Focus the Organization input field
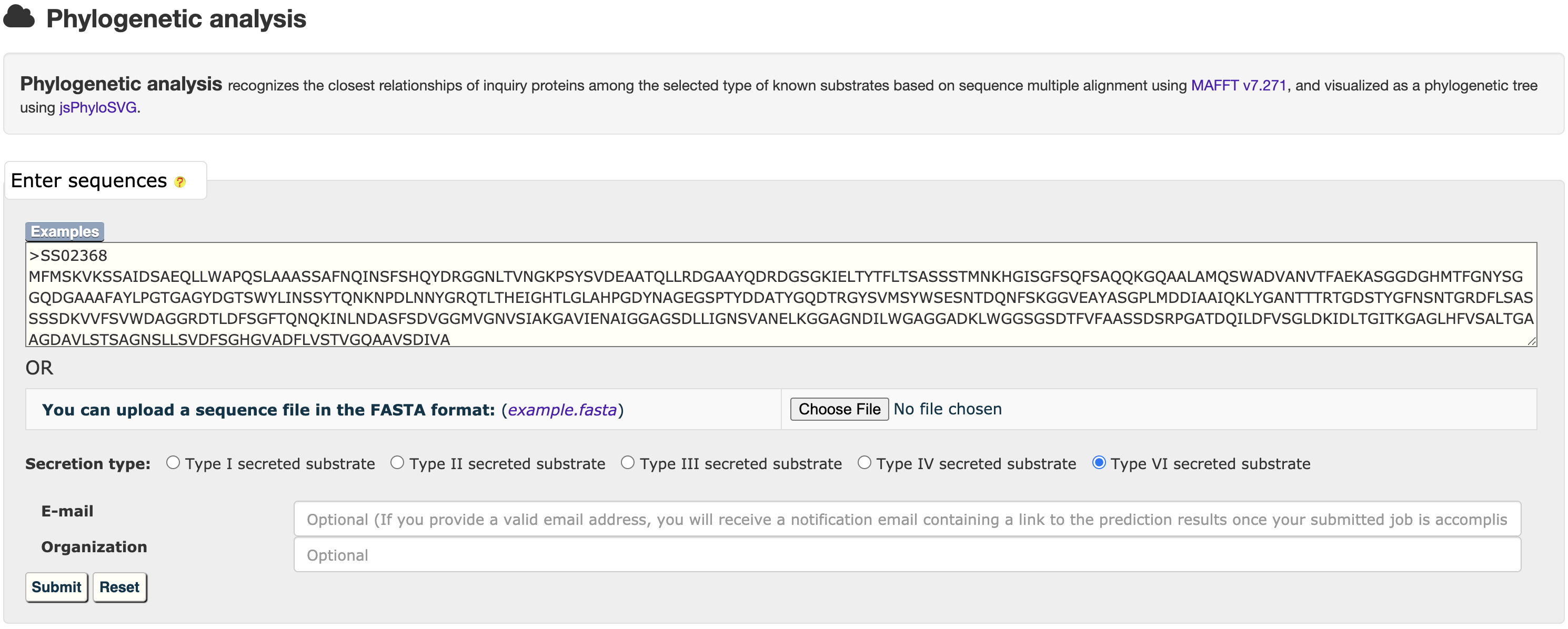 click(907, 555)
